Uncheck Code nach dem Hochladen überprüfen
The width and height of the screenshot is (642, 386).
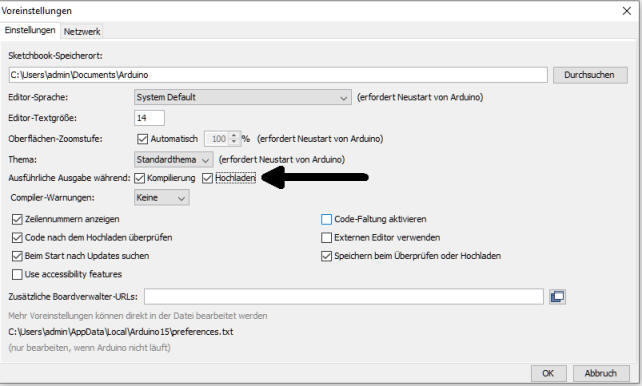coord(17,237)
